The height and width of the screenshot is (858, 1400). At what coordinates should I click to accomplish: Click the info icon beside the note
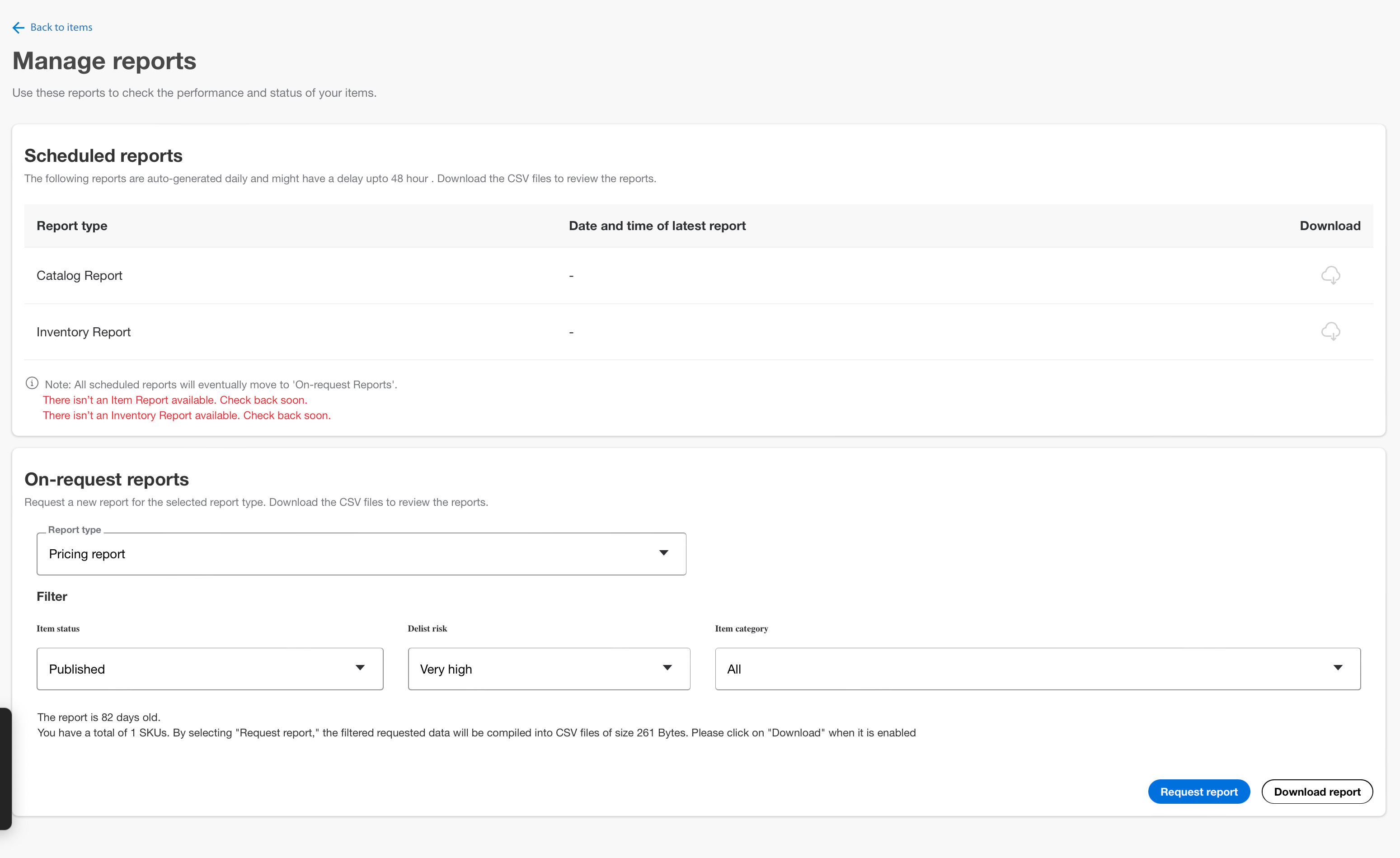pos(32,383)
